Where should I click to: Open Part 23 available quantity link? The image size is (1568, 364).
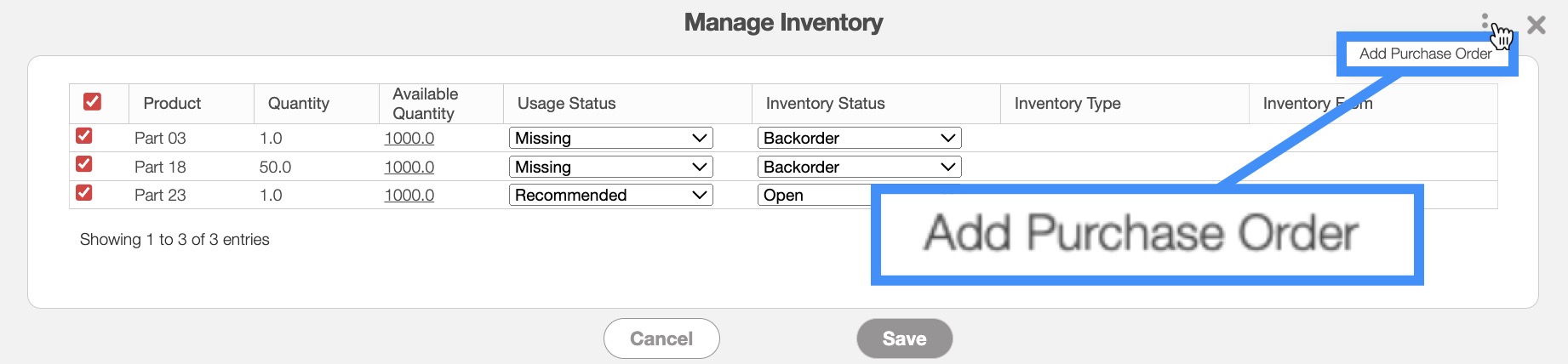click(409, 195)
